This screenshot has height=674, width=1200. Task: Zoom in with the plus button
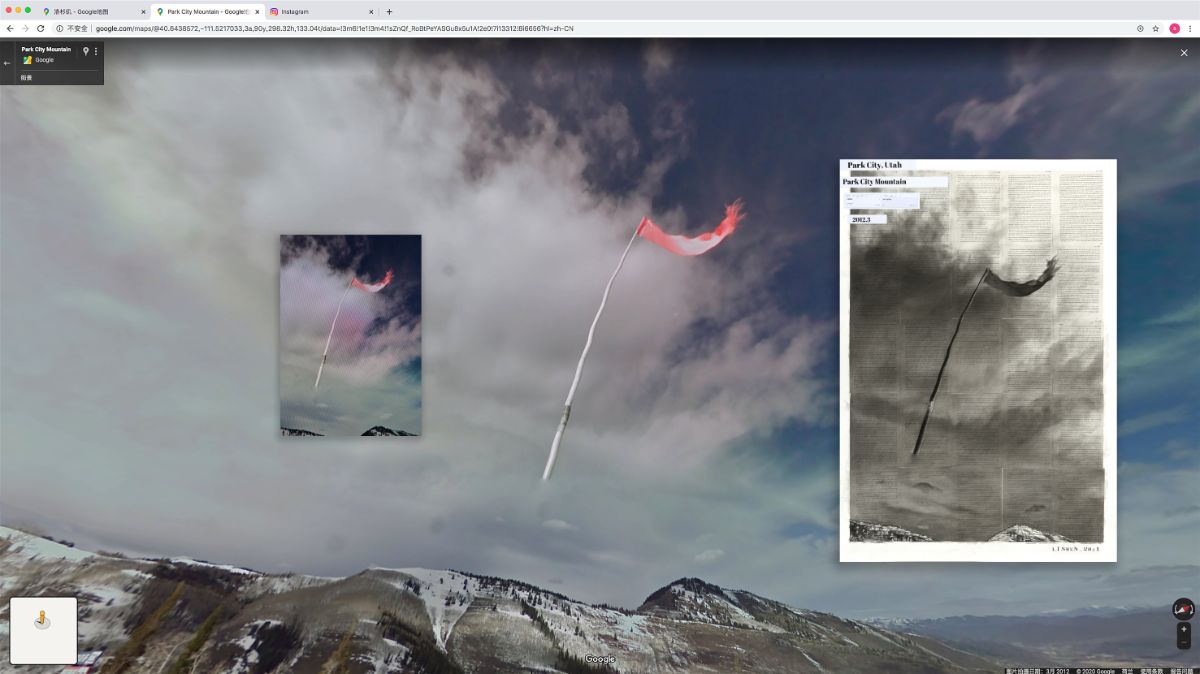pyautogui.click(x=1184, y=629)
